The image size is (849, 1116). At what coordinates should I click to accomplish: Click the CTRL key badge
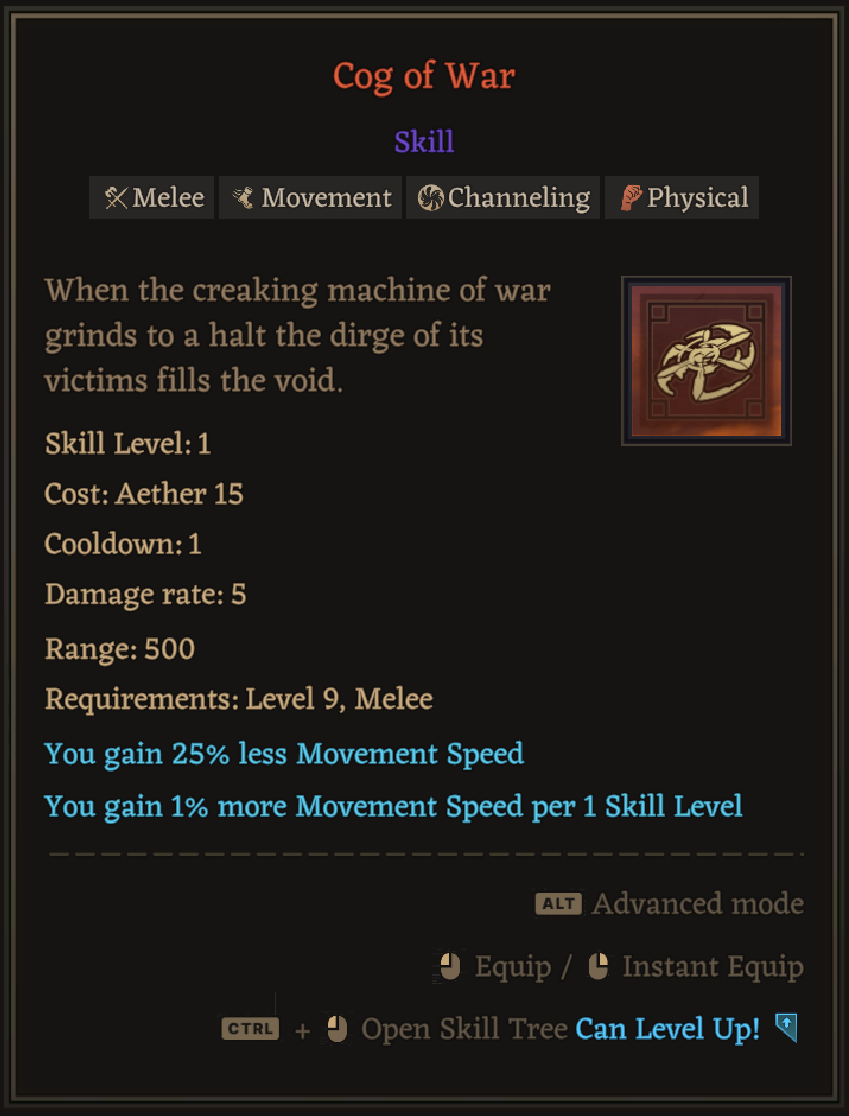pos(251,1029)
